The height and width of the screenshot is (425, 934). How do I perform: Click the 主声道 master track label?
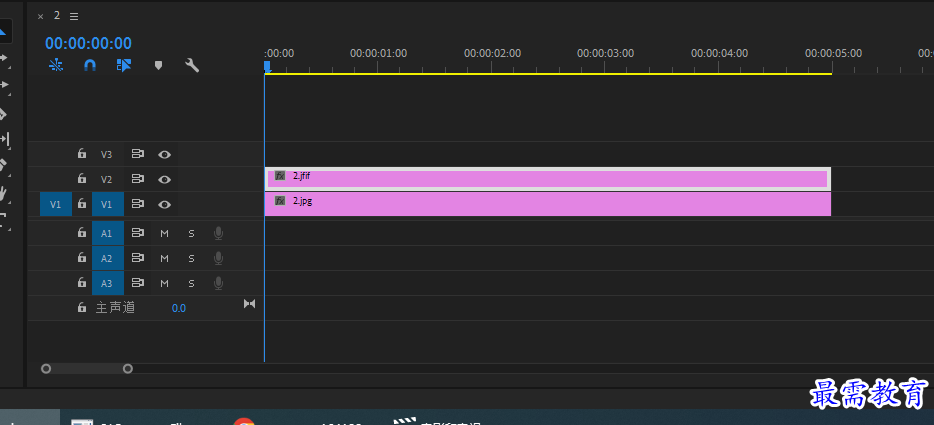click(115, 308)
